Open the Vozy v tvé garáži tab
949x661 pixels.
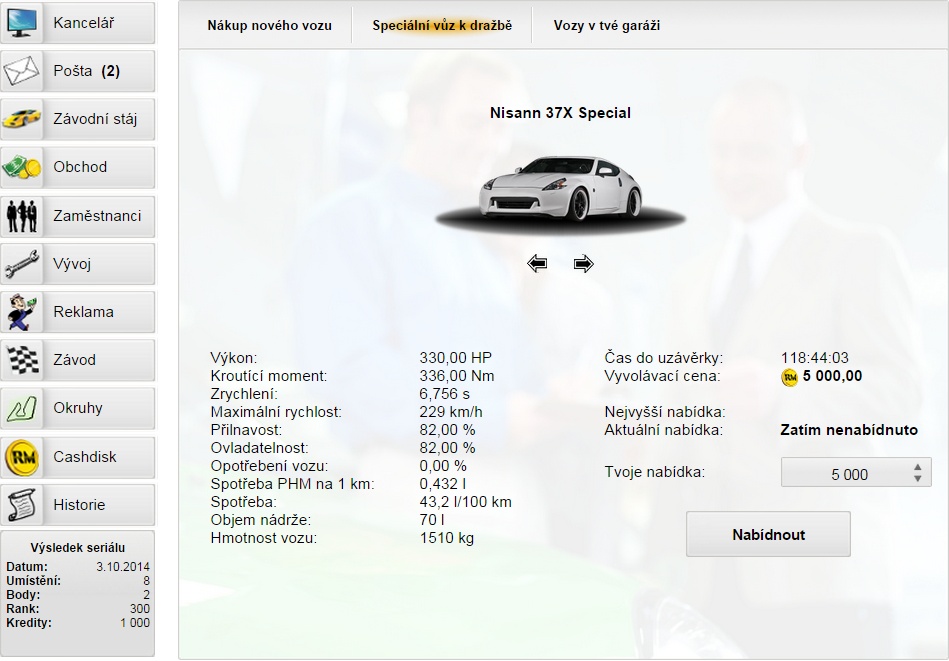[x=606, y=26]
